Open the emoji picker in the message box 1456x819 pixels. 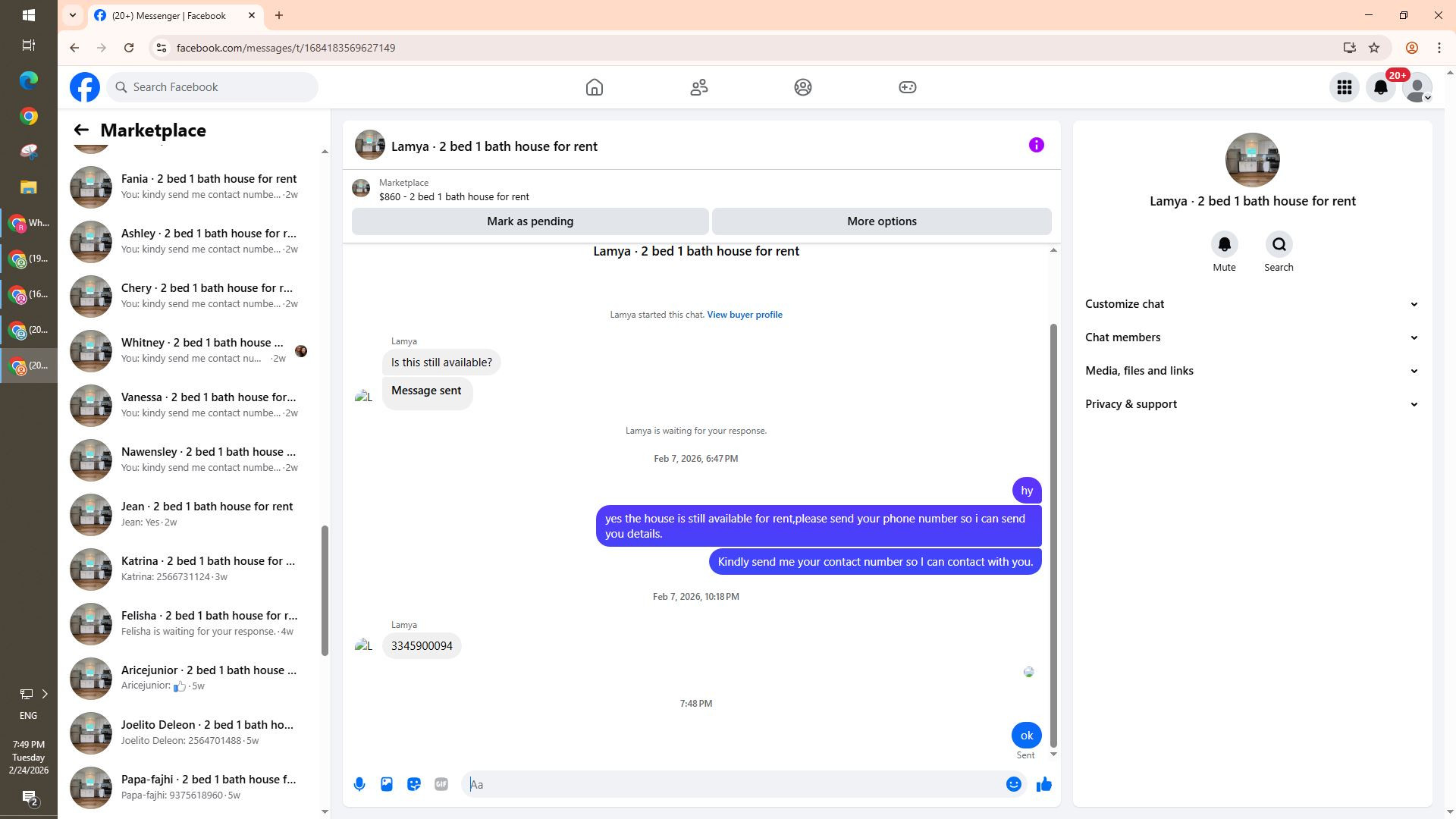(x=1013, y=784)
